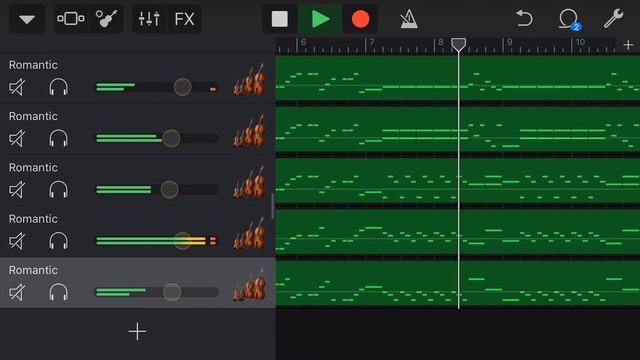The height and width of the screenshot is (360, 640).
Task: Undo the last action
Action: 524,19
